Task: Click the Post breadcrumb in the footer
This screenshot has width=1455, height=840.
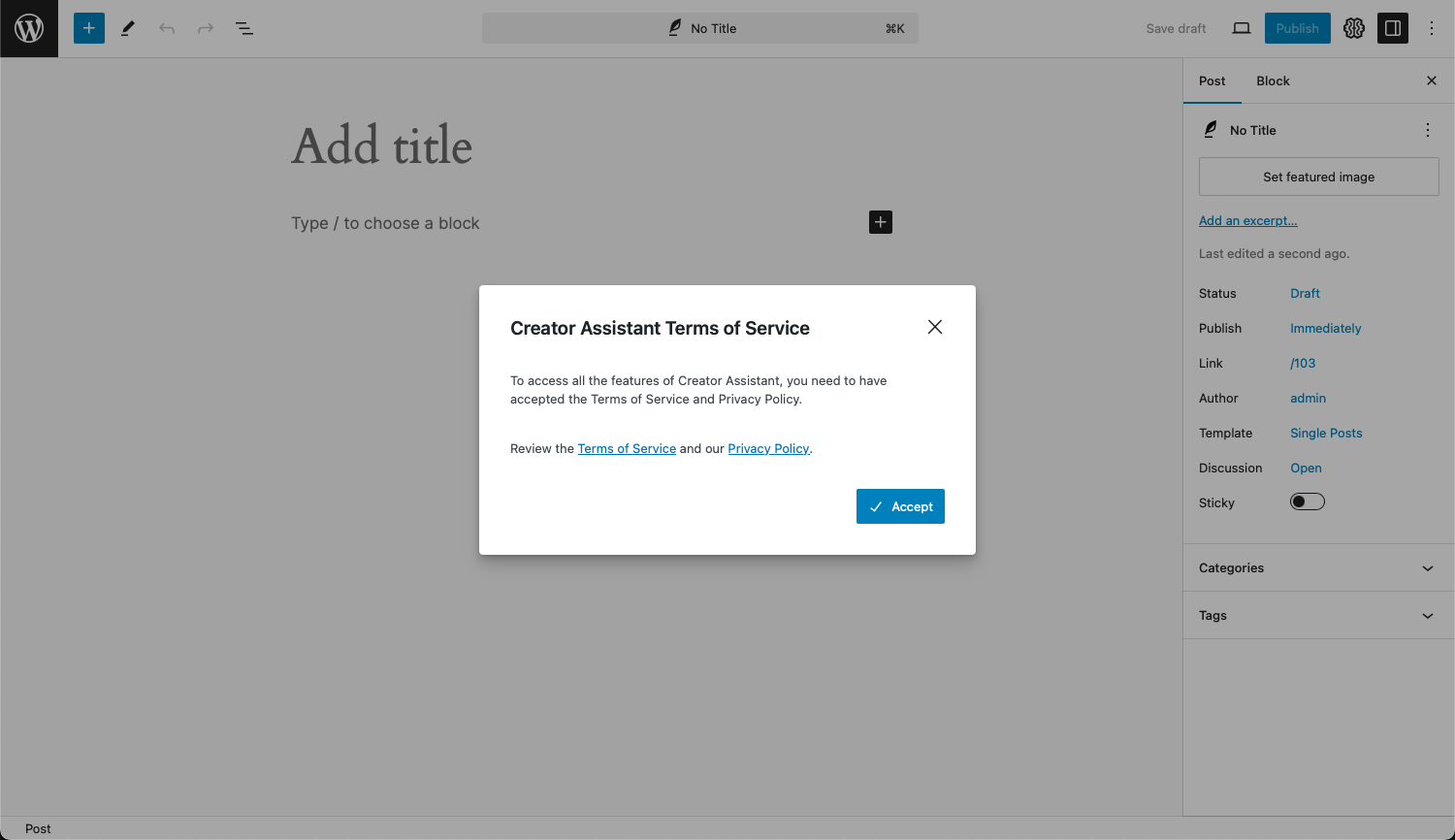Action: click(38, 828)
